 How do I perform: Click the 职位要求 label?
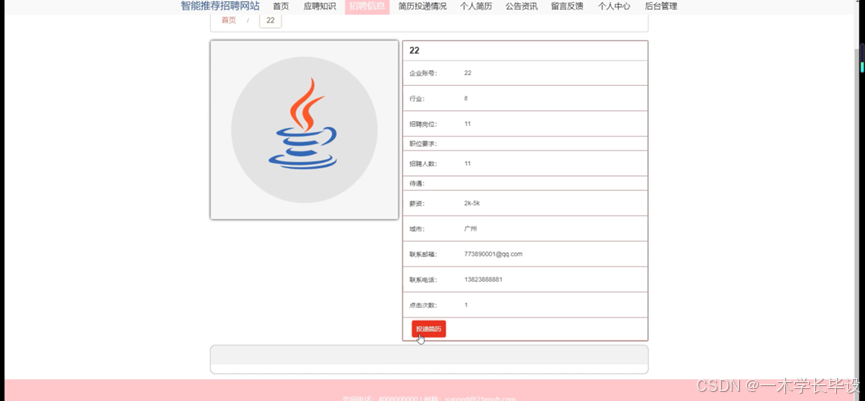click(x=423, y=143)
